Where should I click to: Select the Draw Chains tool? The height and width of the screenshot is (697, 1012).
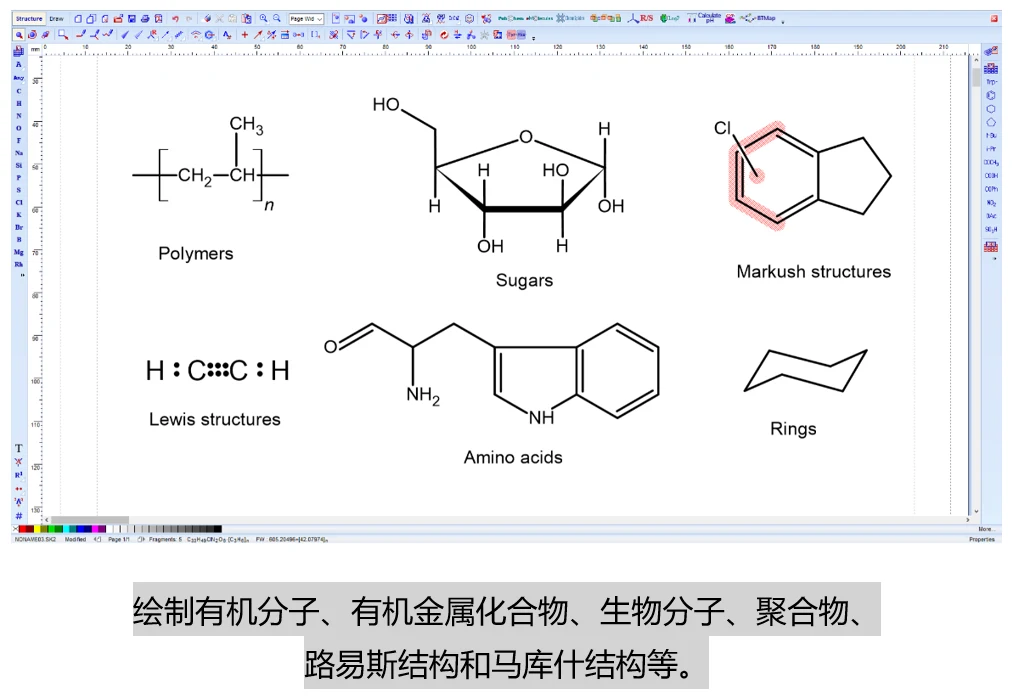pos(108,35)
